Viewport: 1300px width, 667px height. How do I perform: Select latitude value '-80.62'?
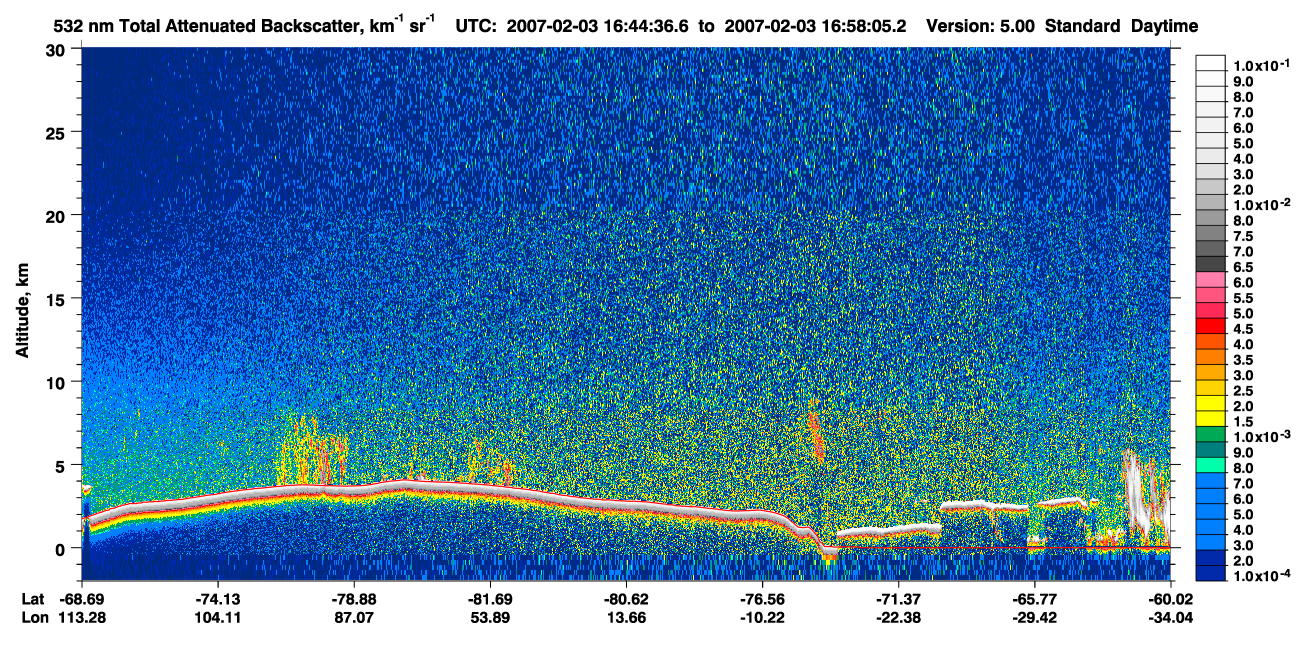(626, 598)
